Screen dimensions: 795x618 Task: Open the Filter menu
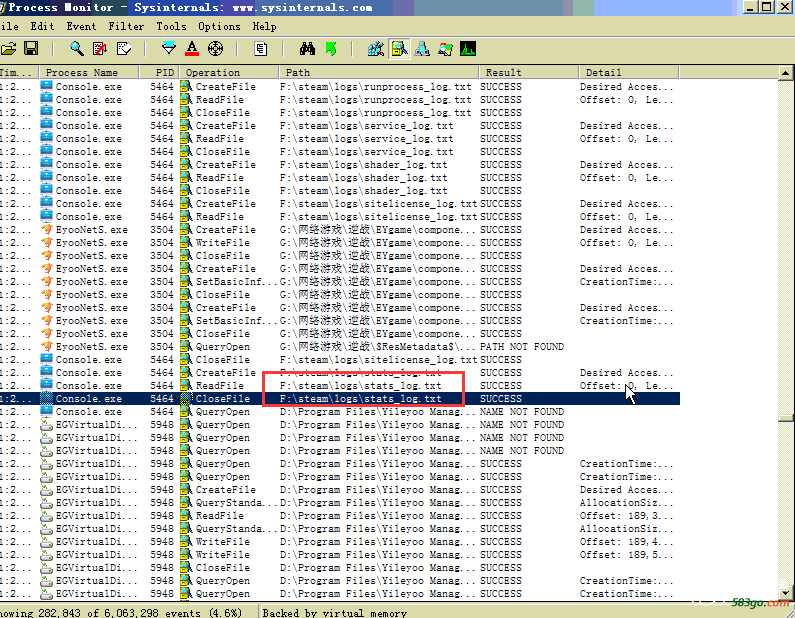[x=126, y=26]
